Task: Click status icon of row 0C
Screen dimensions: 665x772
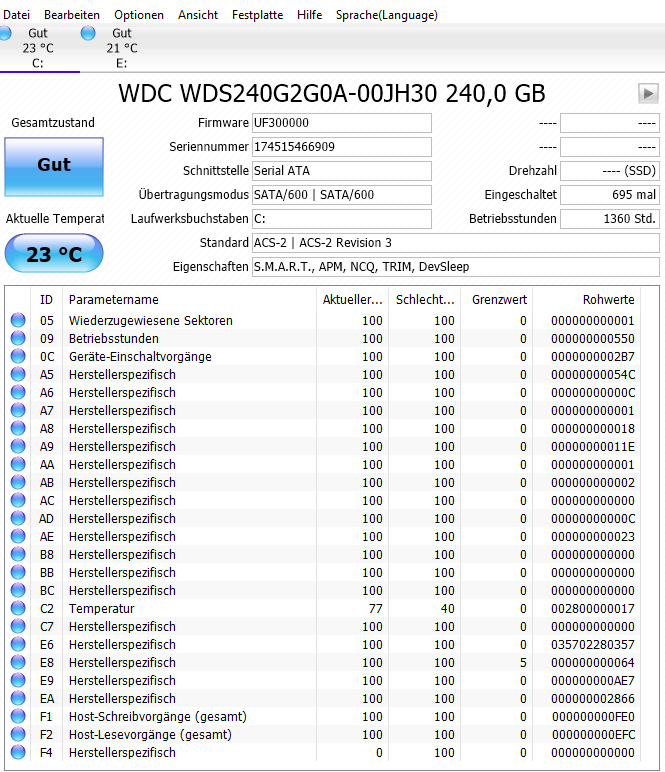Action: (x=18, y=356)
